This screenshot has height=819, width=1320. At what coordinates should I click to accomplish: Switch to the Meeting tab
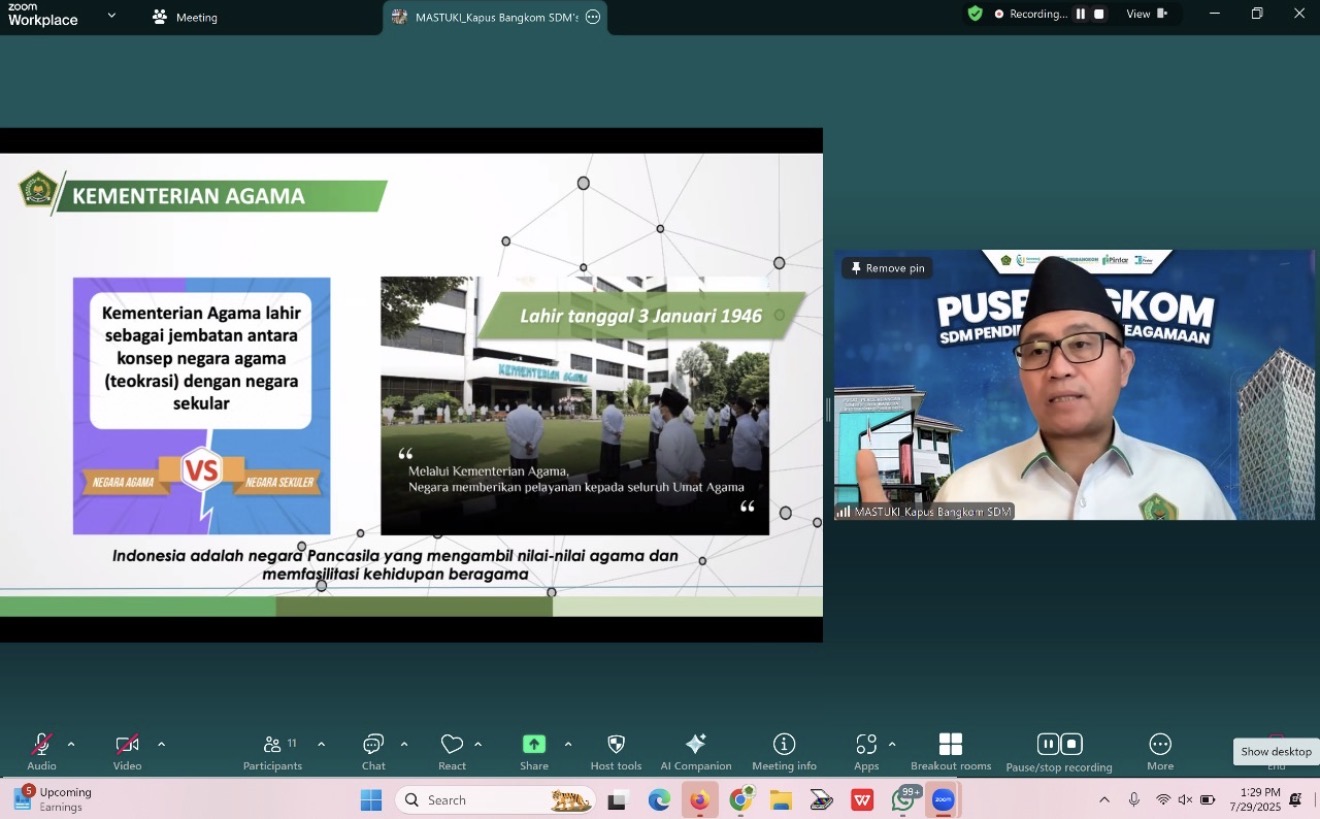point(185,17)
